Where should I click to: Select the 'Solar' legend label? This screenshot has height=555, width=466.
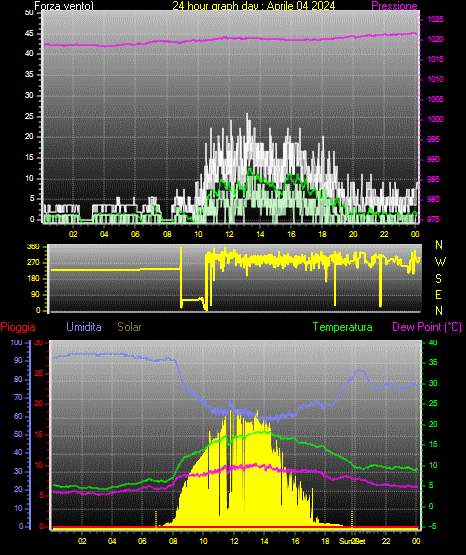click(x=129, y=327)
